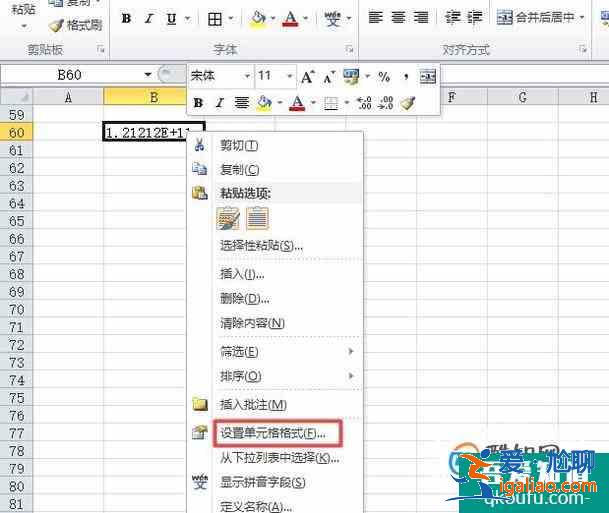The image size is (609, 513).
Task: Open mini toolbar font size 11 dropdown
Action: (289, 76)
